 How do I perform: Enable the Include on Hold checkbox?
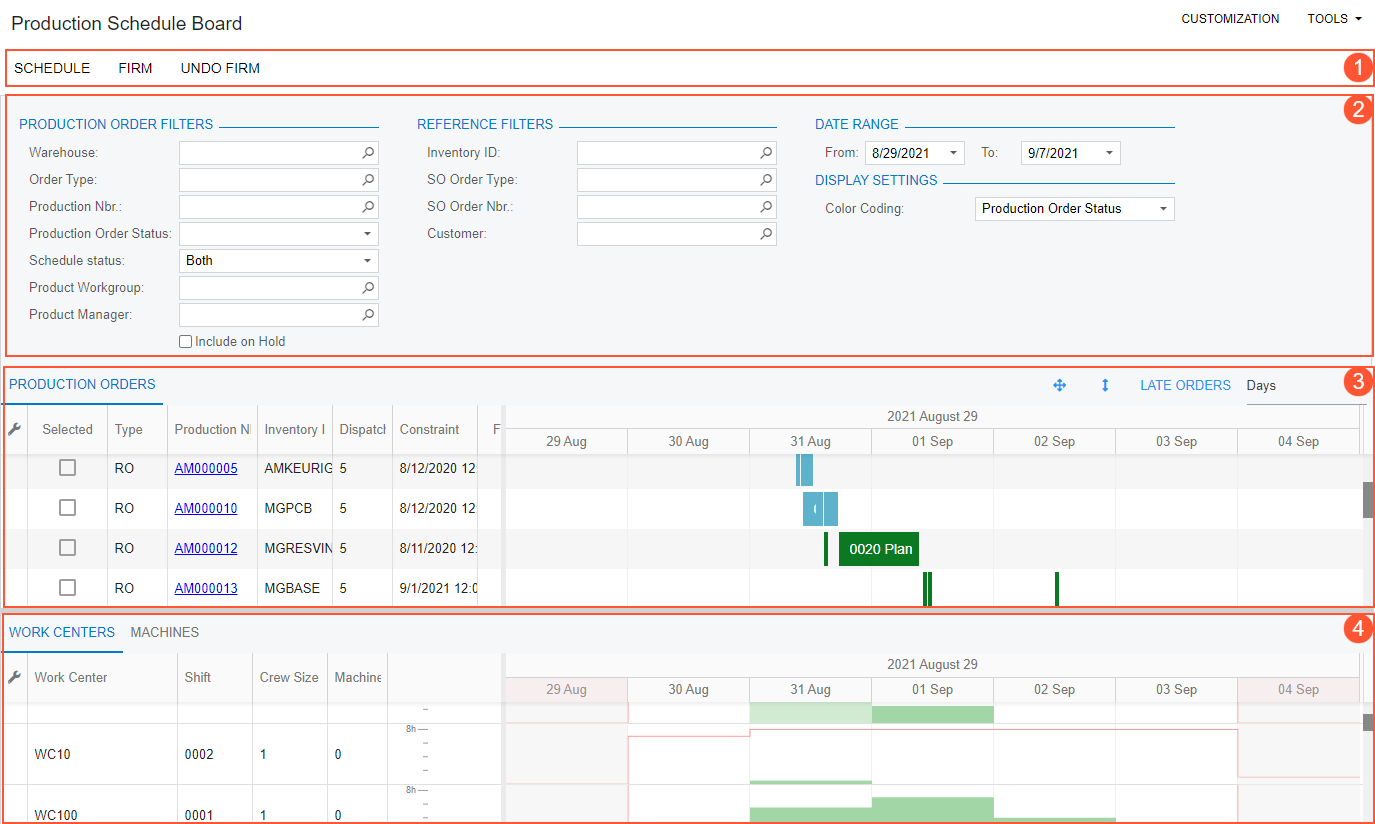[185, 342]
